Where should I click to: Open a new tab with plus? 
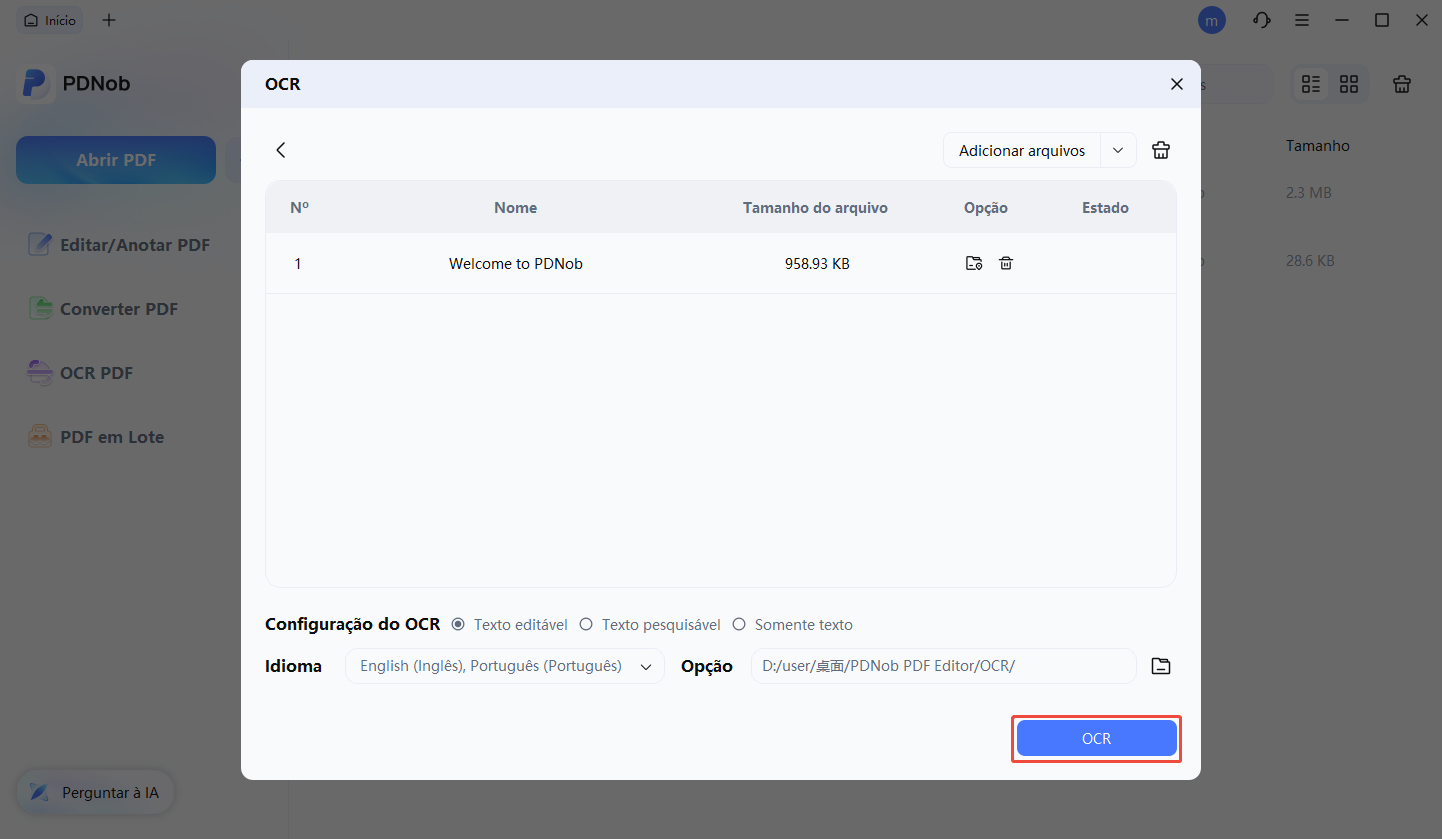[x=109, y=20]
